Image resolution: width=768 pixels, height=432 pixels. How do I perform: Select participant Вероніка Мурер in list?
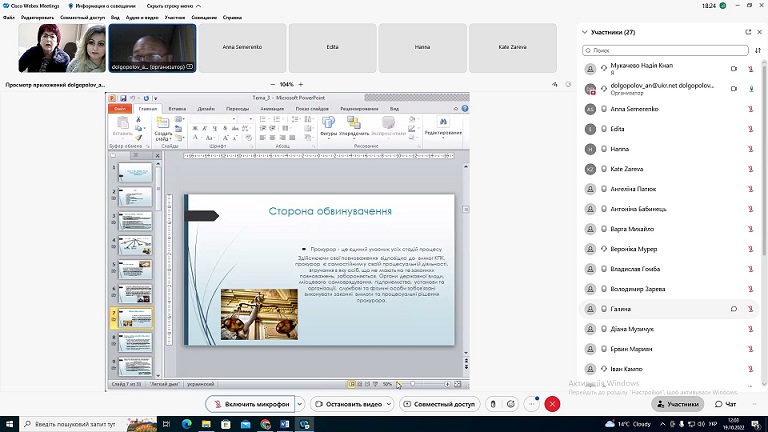coord(669,249)
